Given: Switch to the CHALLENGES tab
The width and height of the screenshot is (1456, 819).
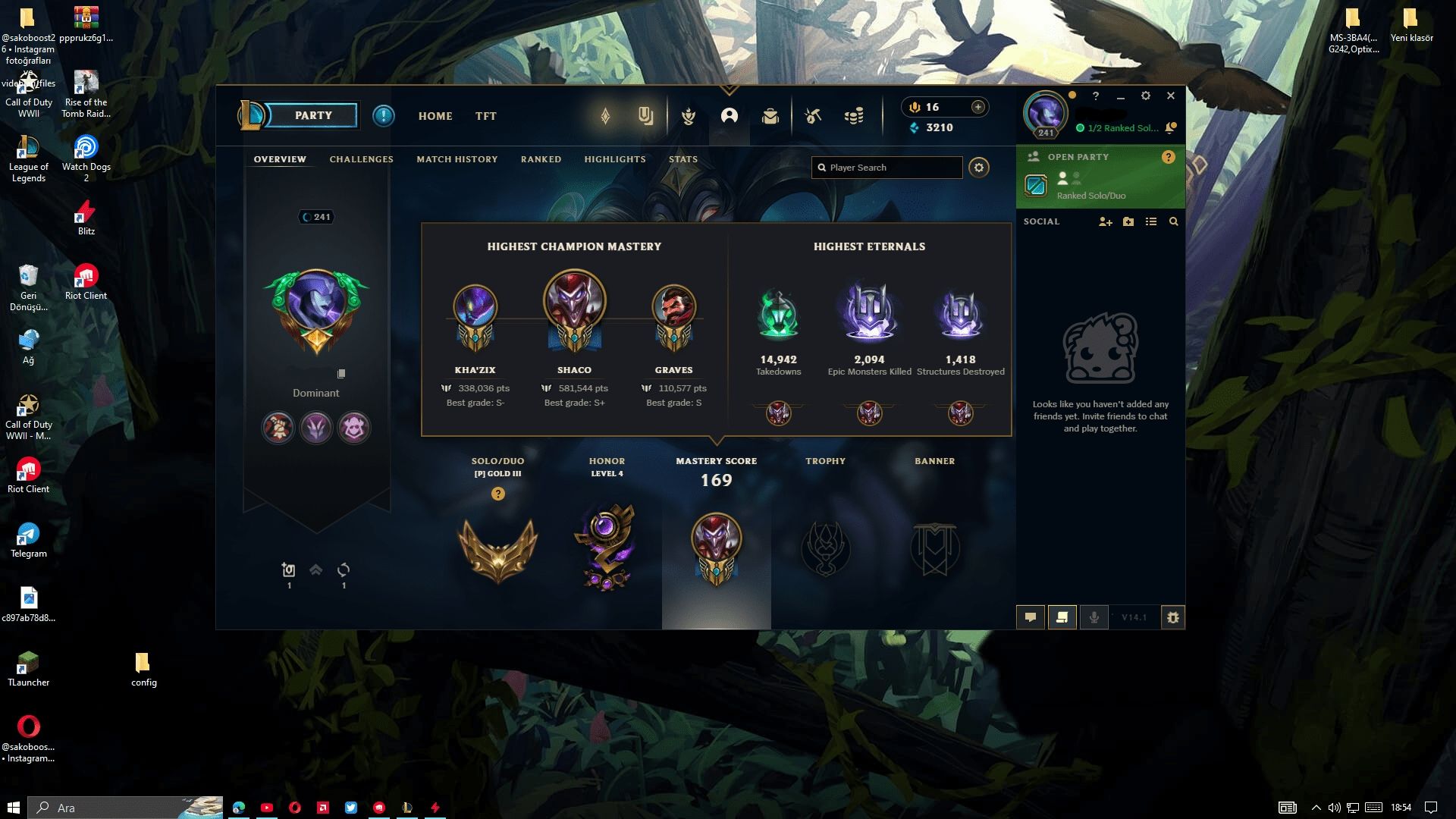Looking at the screenshot, I should click(x=361, y=159).
